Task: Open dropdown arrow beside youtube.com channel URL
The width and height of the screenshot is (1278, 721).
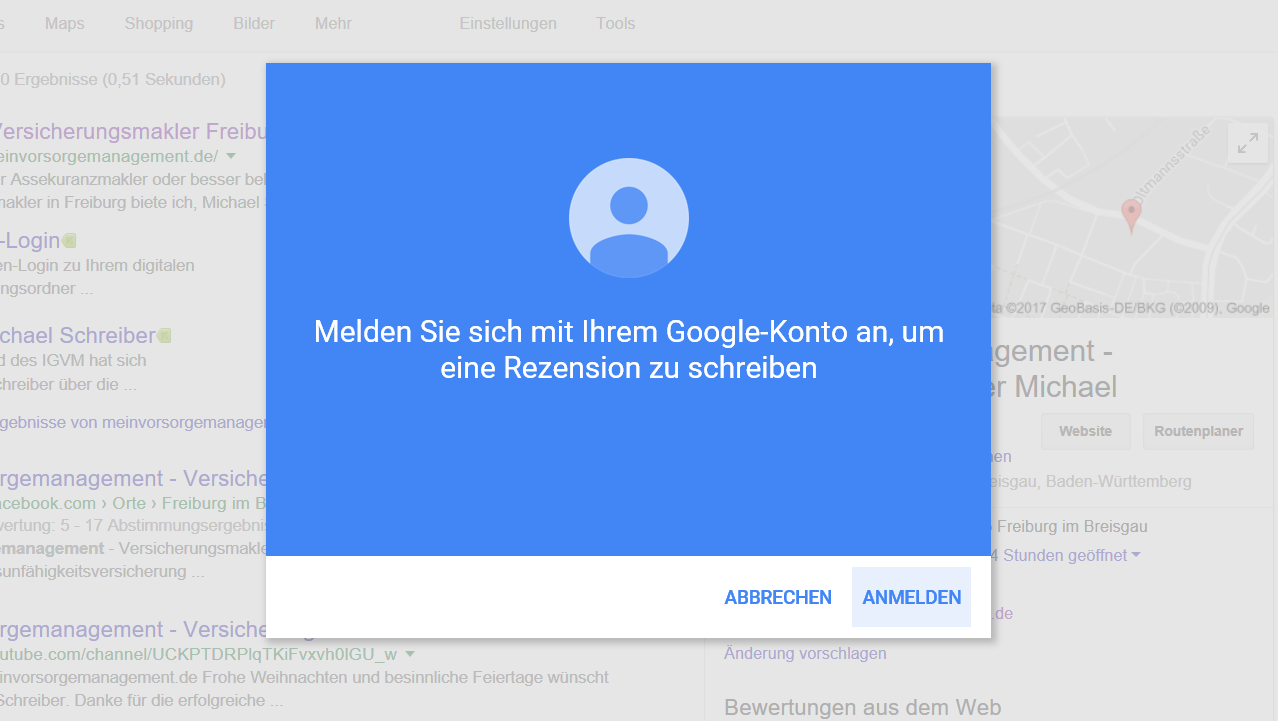Action: pyautogui.click(x=409, y=654)
